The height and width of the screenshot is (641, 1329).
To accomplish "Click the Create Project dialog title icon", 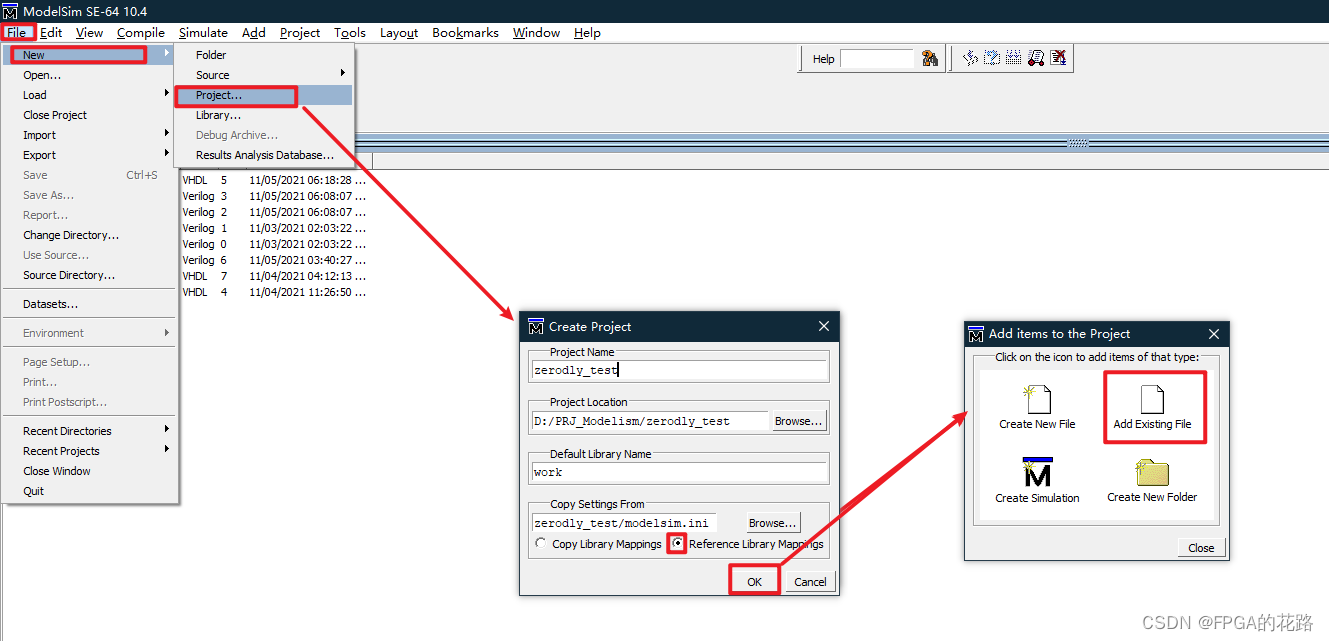I will pos(536,326).
